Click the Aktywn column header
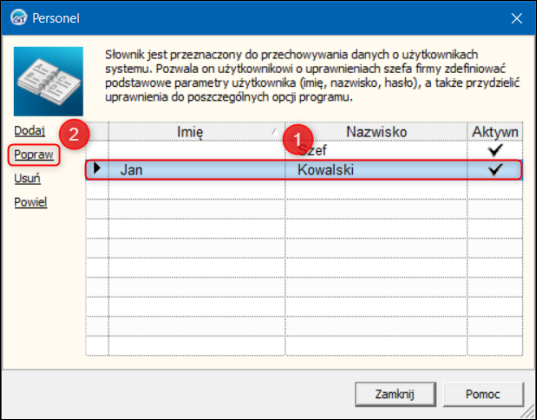 click(495, 132)
